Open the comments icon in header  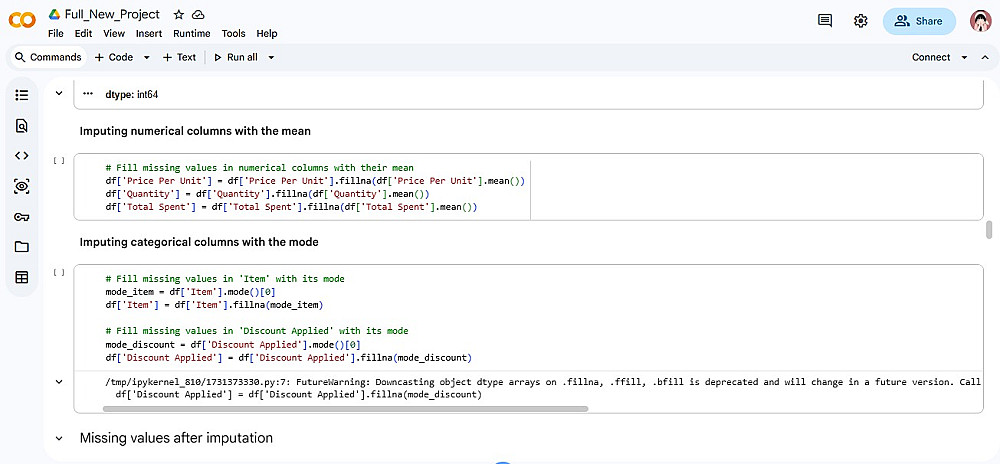coord(825,21)
